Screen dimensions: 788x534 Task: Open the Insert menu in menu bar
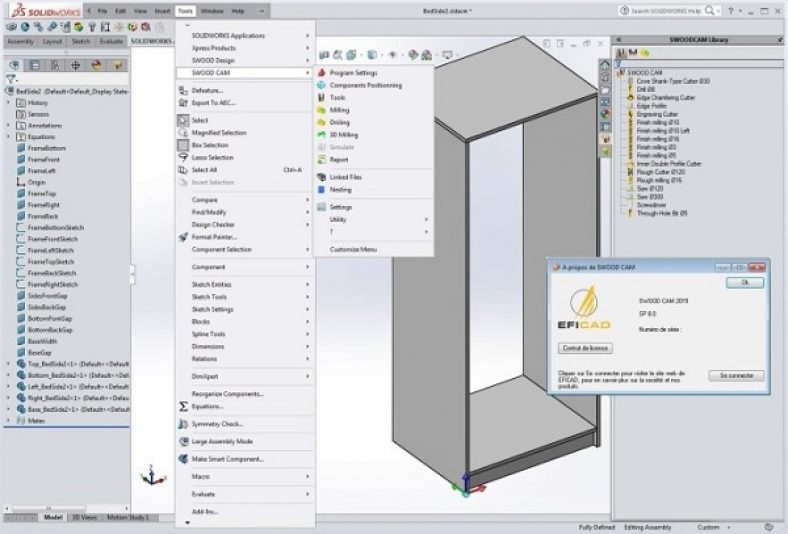pyautogui.click(x=162, y=11)
